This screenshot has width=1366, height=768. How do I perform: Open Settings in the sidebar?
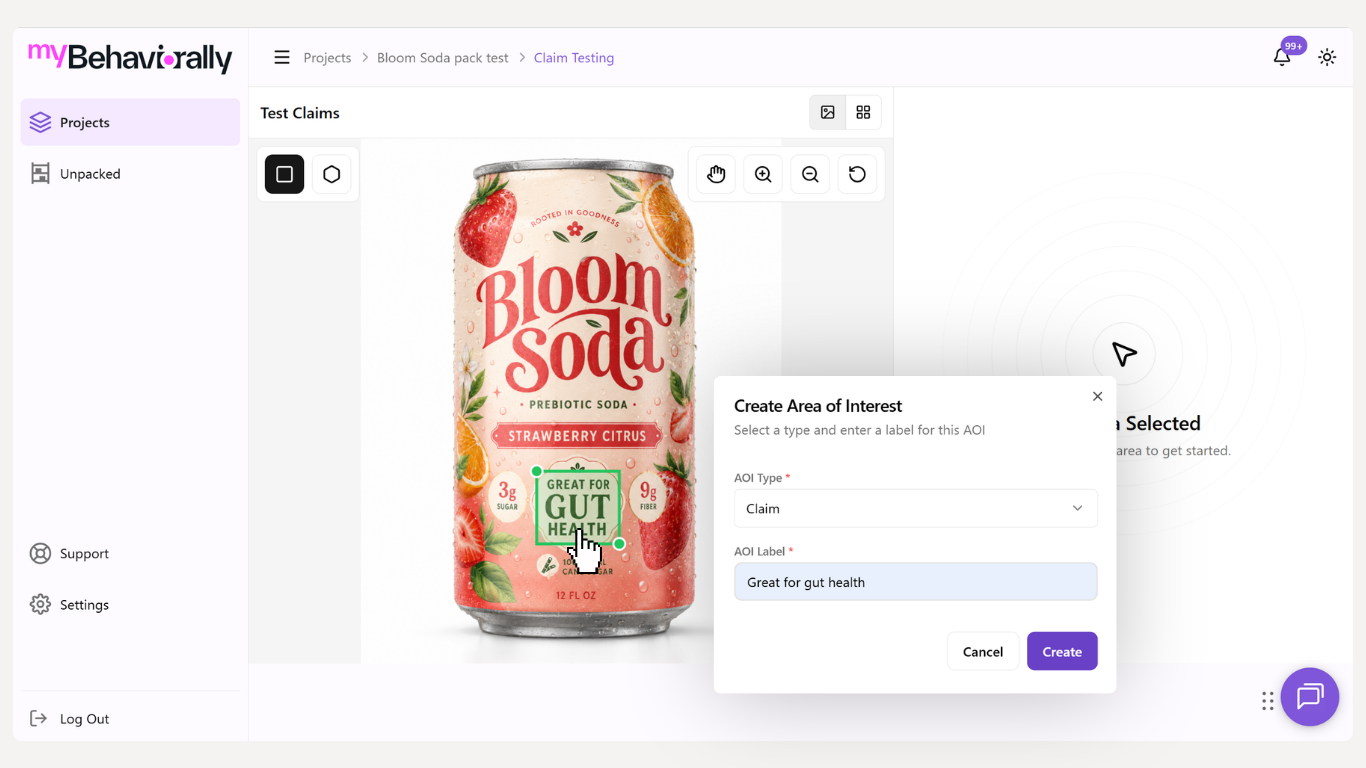pyautogui.click(x=130, y=605)
